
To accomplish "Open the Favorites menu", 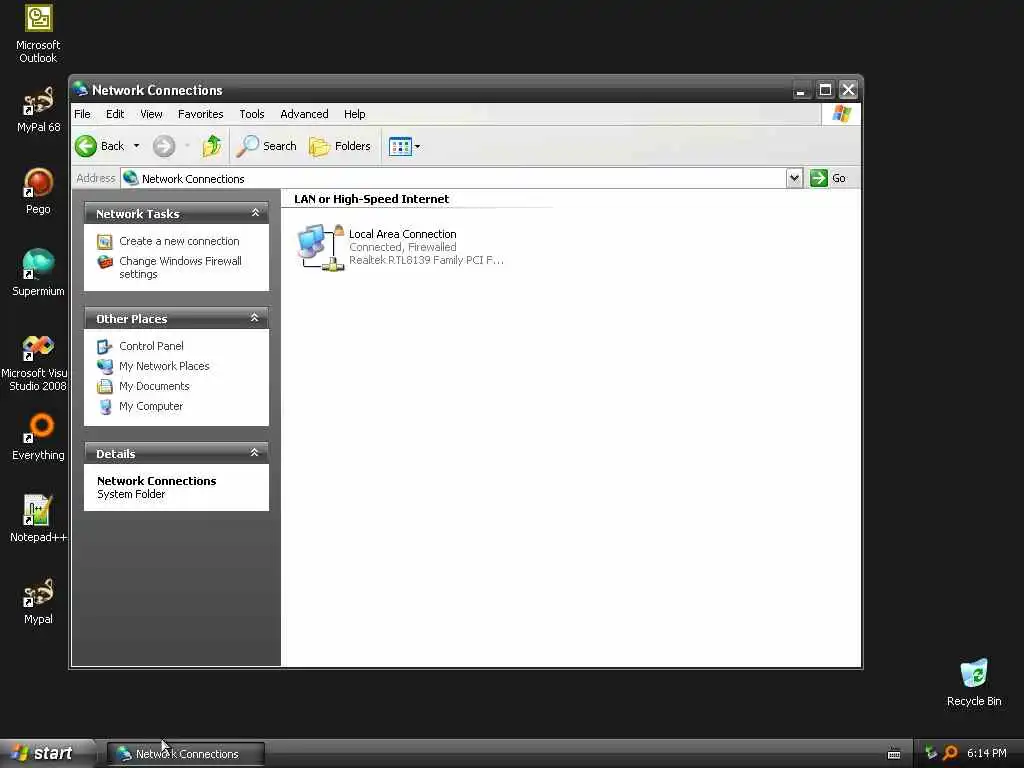I will [x=200, y=114].
